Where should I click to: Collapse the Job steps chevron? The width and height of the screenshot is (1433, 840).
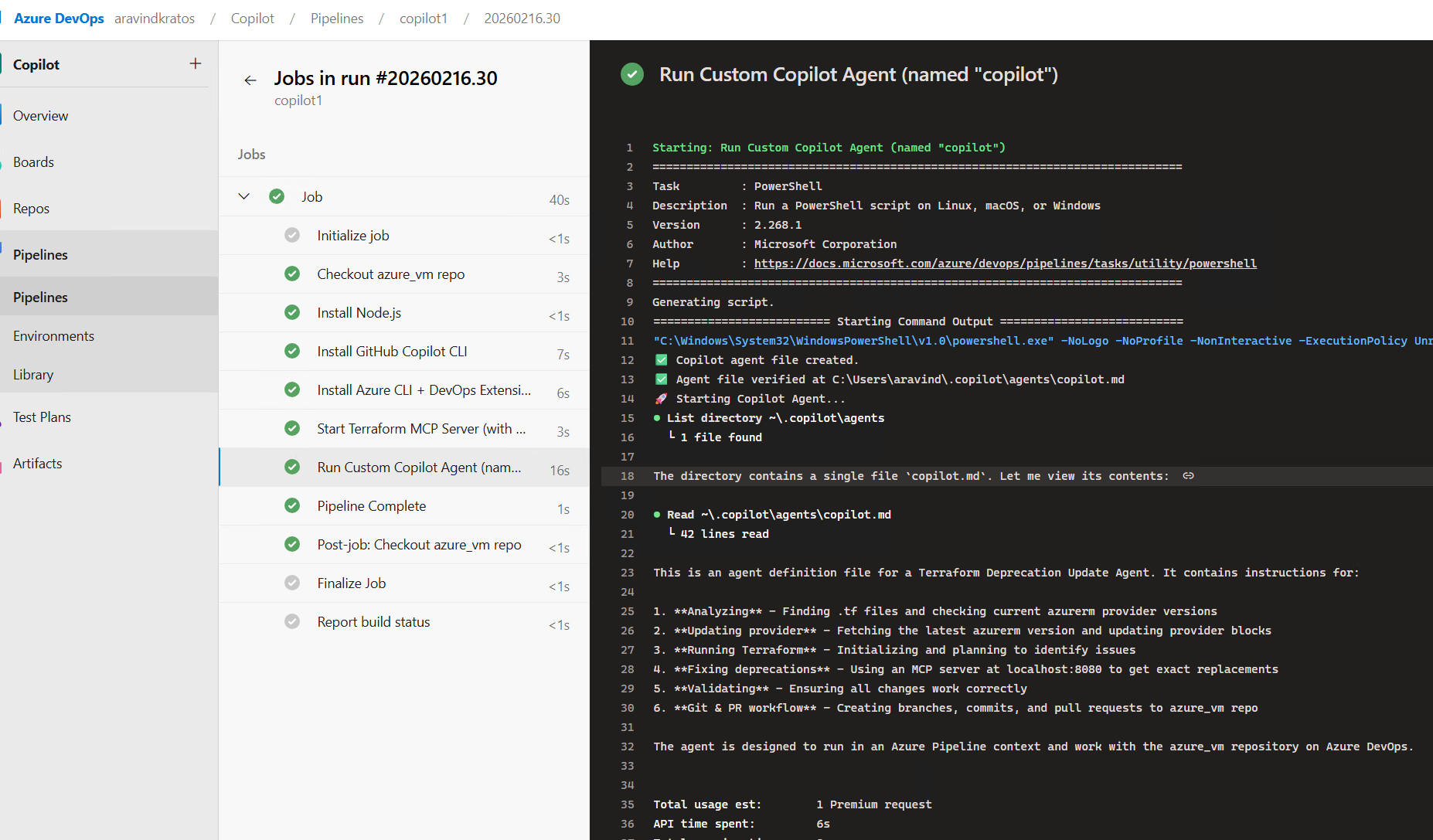[244, 196]
